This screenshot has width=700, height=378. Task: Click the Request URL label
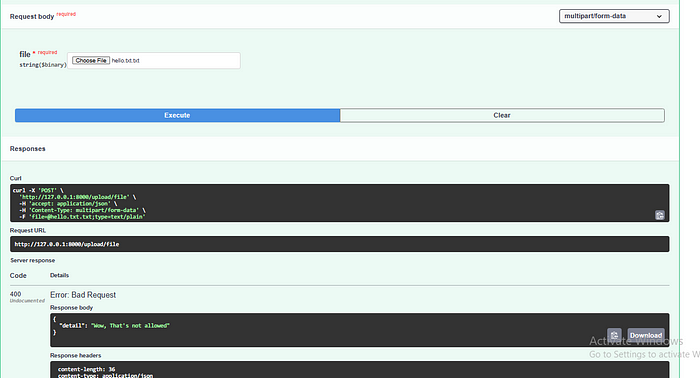28,230
